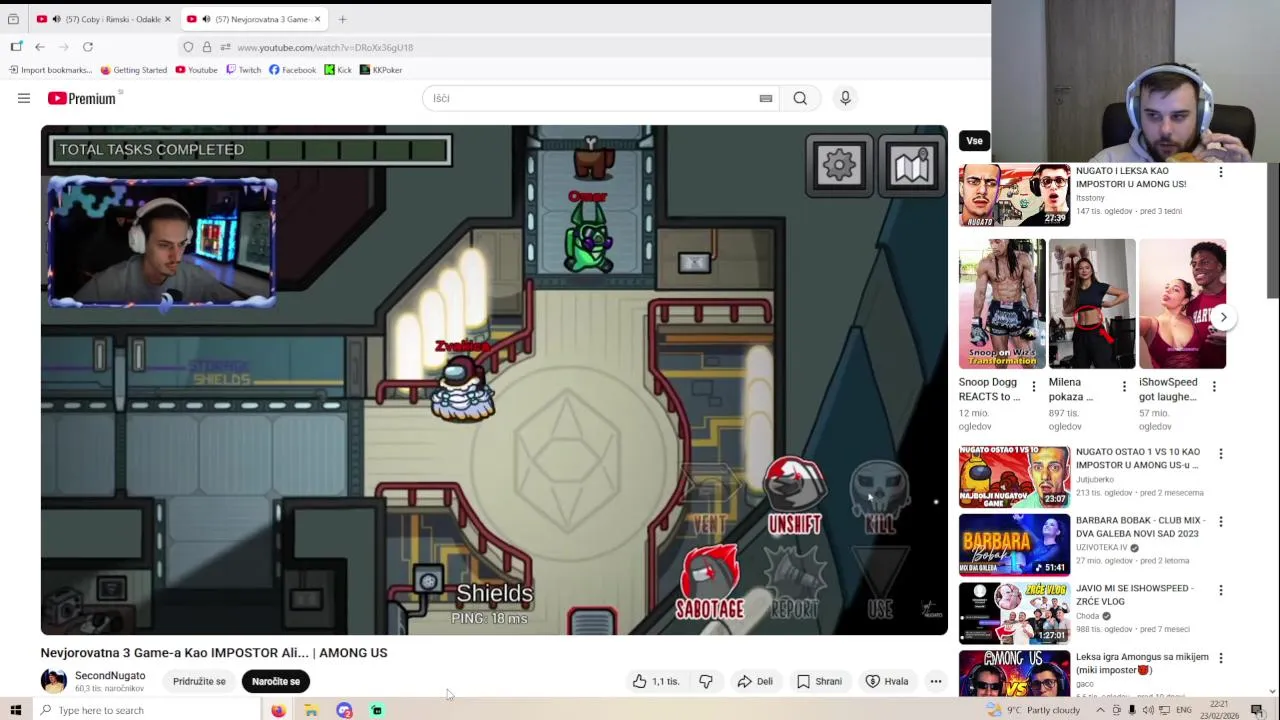
Task: Share the video with Deli
Action: 755,681
